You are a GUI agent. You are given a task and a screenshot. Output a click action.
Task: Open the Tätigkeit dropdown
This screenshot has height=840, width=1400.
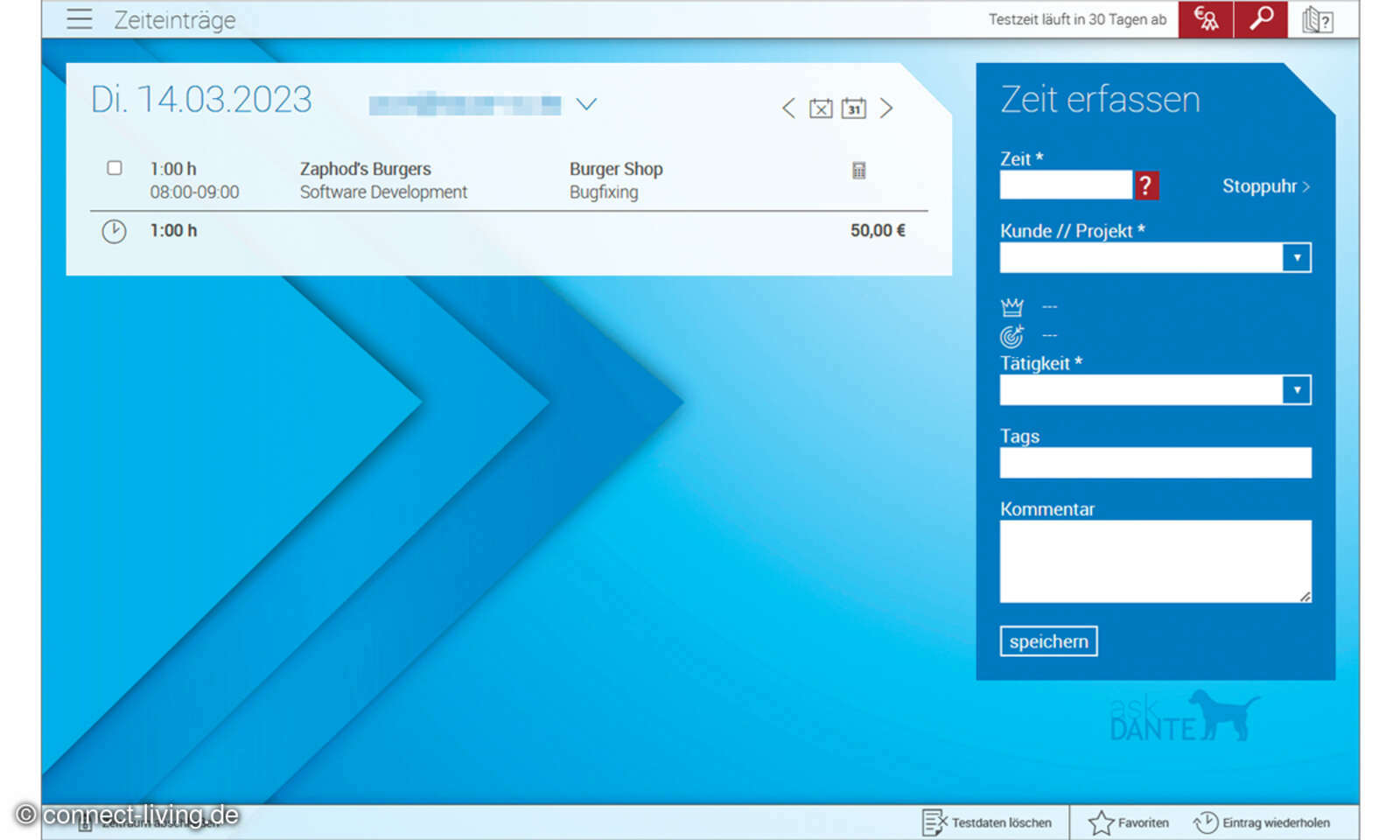point(1296,390)
